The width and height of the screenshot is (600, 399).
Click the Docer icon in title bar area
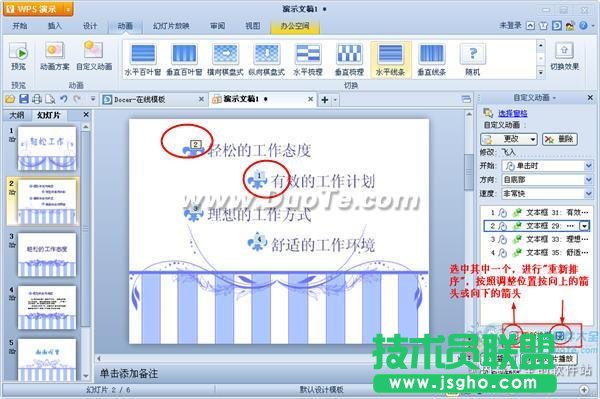click(x=557, y=26)
